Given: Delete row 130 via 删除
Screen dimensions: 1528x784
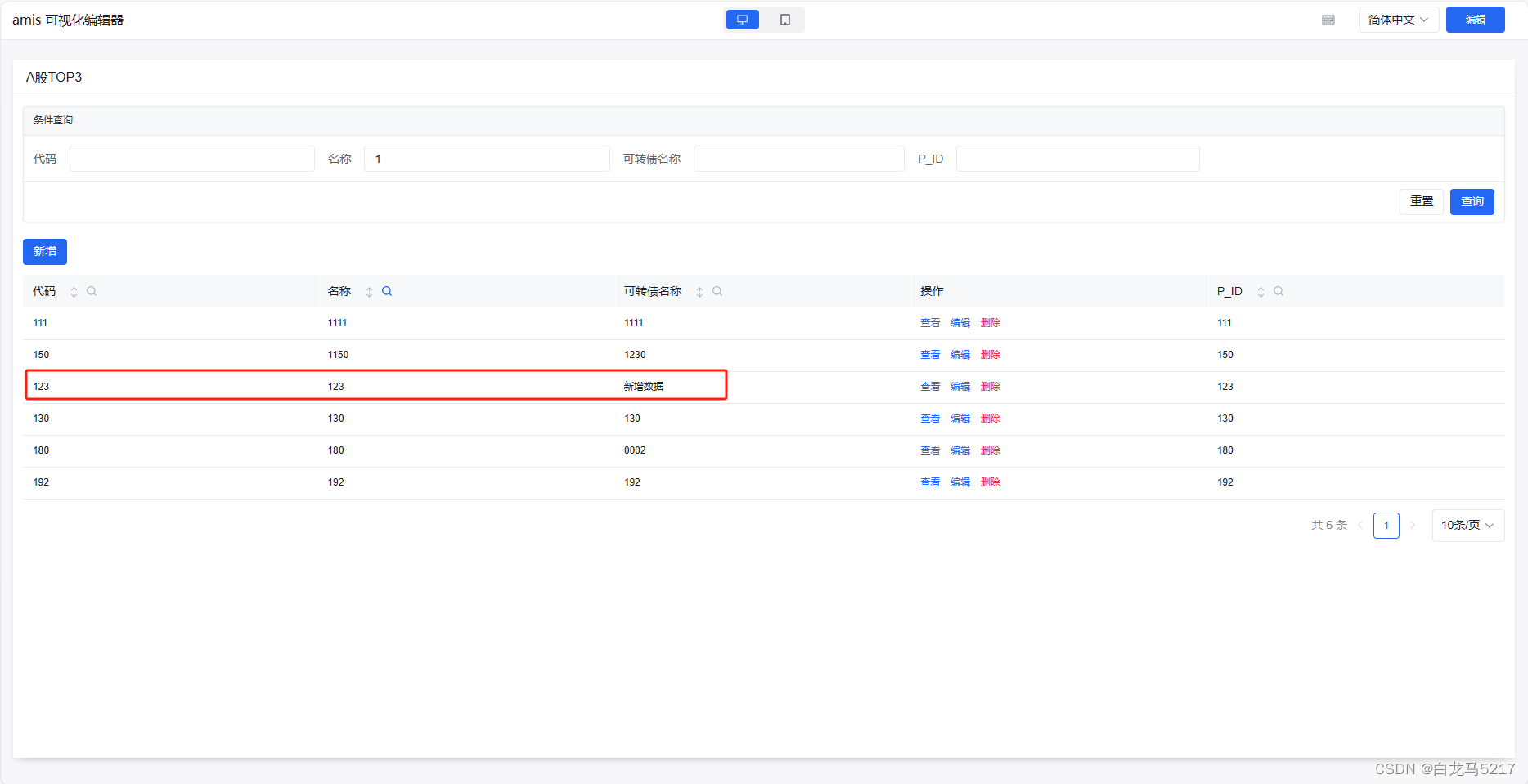Looking at the screenshot, I should [991, 419].
